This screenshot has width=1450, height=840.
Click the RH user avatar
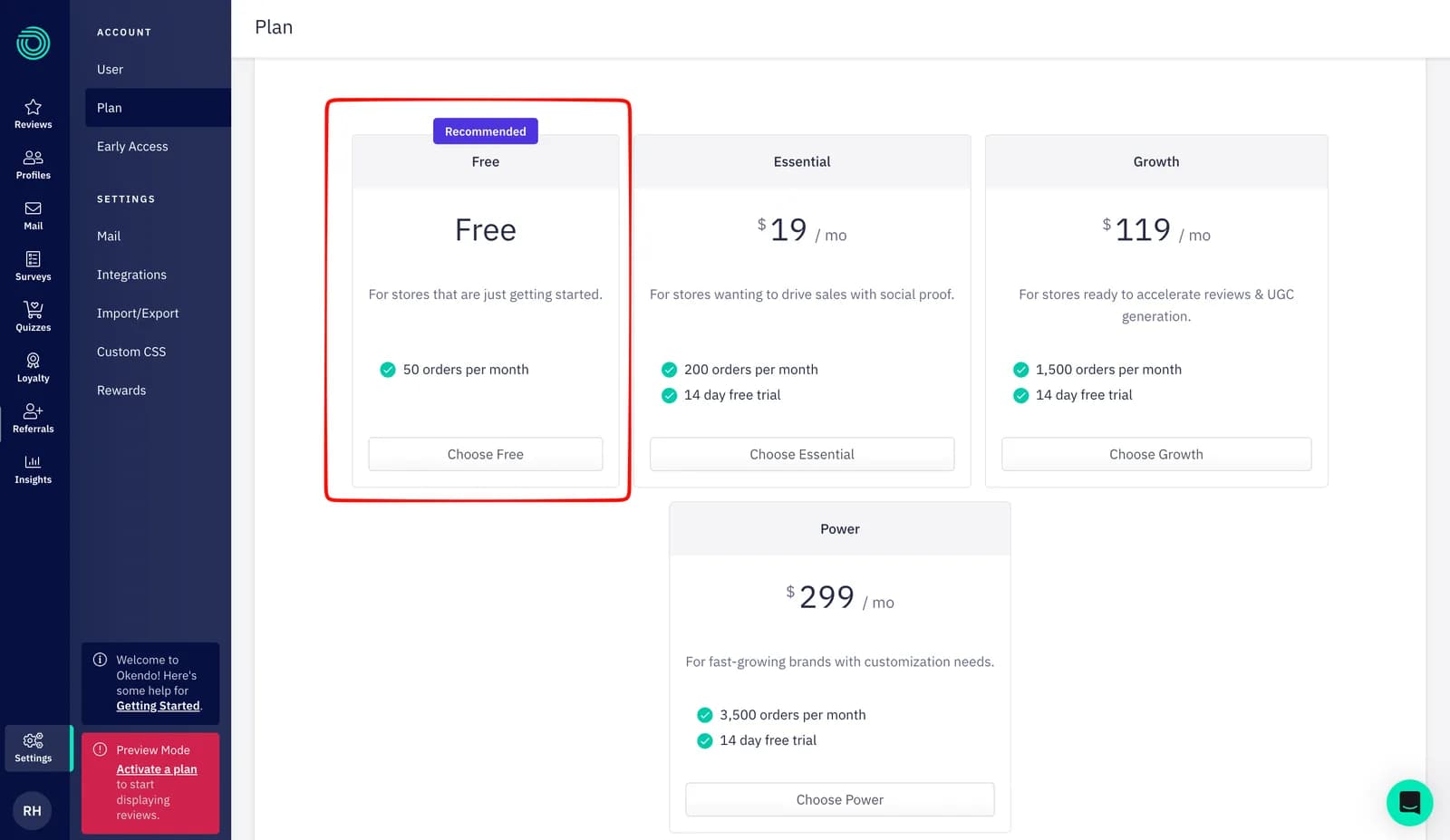coord(32,811)
